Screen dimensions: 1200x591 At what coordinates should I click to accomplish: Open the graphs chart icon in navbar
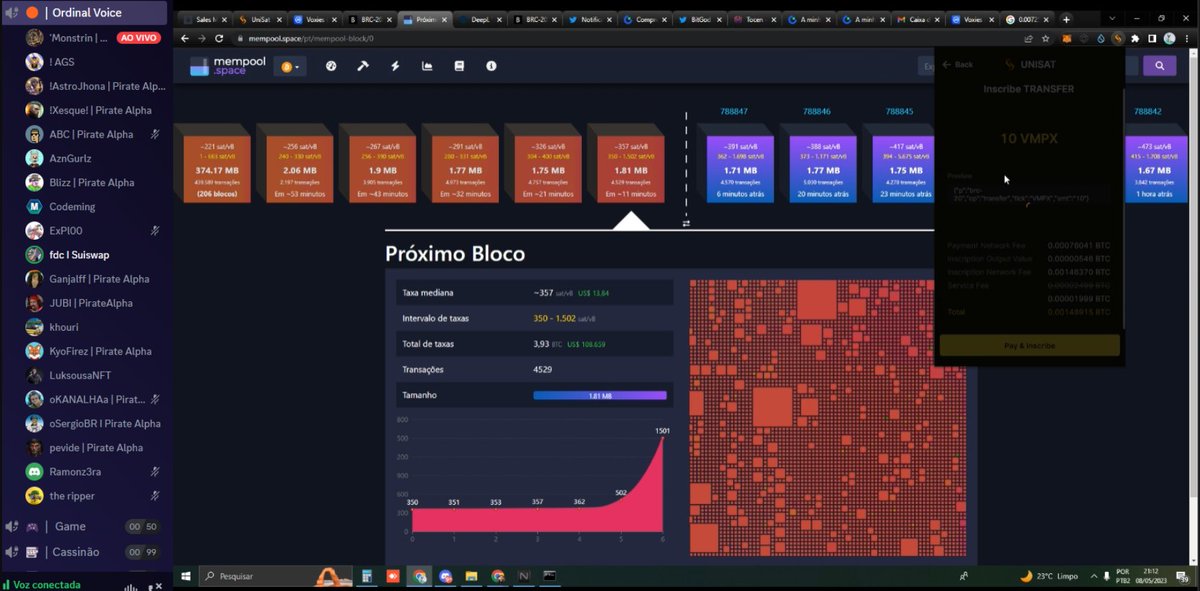(427, 66)
